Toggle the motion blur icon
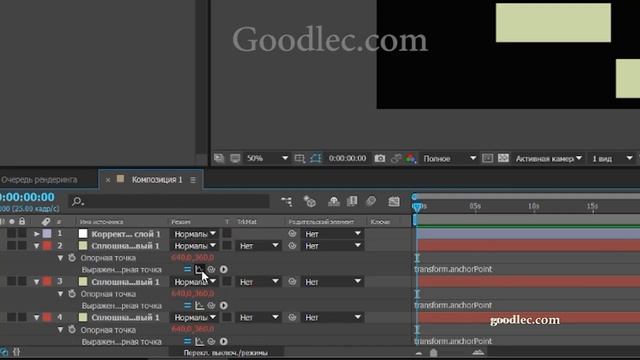This screenshot has width=640, height=360. tap(371, 201)
